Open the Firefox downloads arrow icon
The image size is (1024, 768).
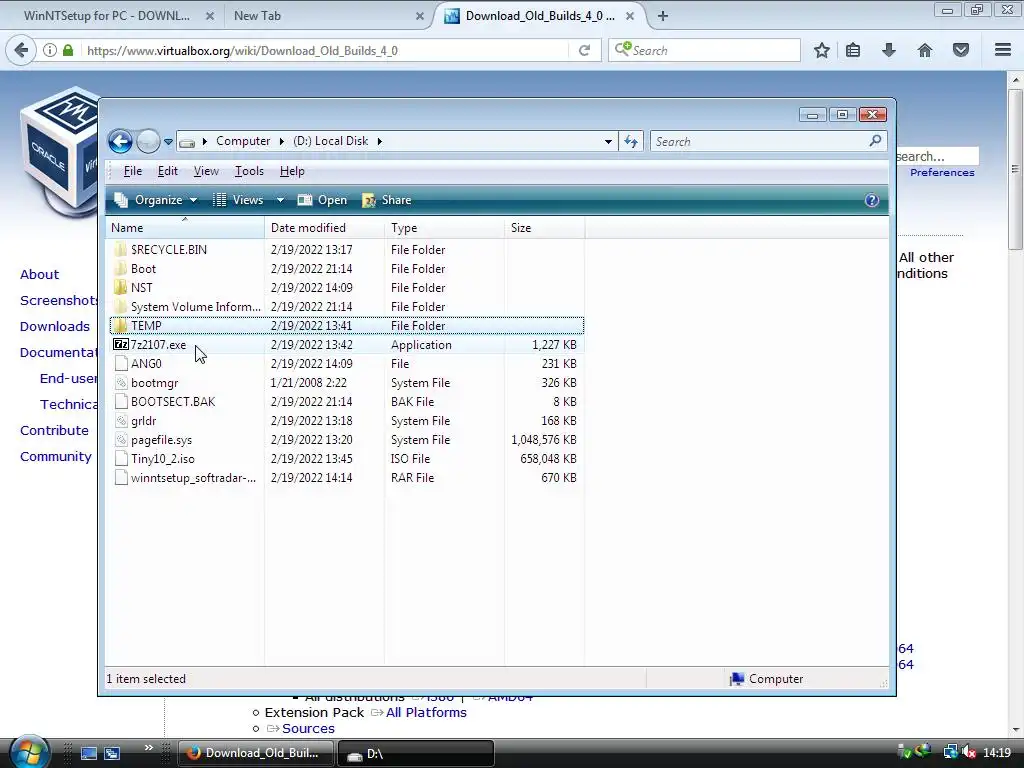(889, 50)
